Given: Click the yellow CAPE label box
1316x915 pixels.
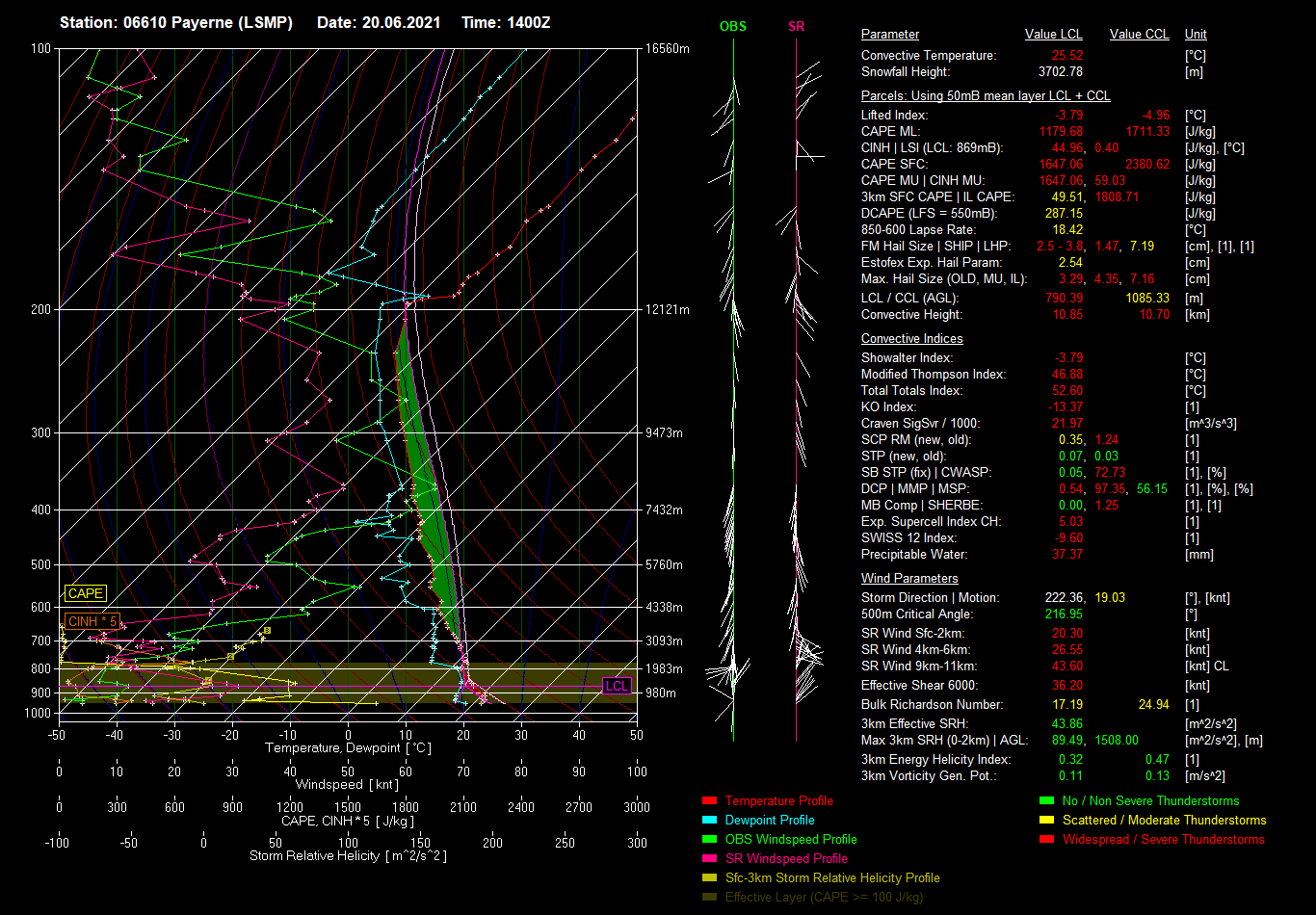Looking at the screenshot, I should (86, 594).
